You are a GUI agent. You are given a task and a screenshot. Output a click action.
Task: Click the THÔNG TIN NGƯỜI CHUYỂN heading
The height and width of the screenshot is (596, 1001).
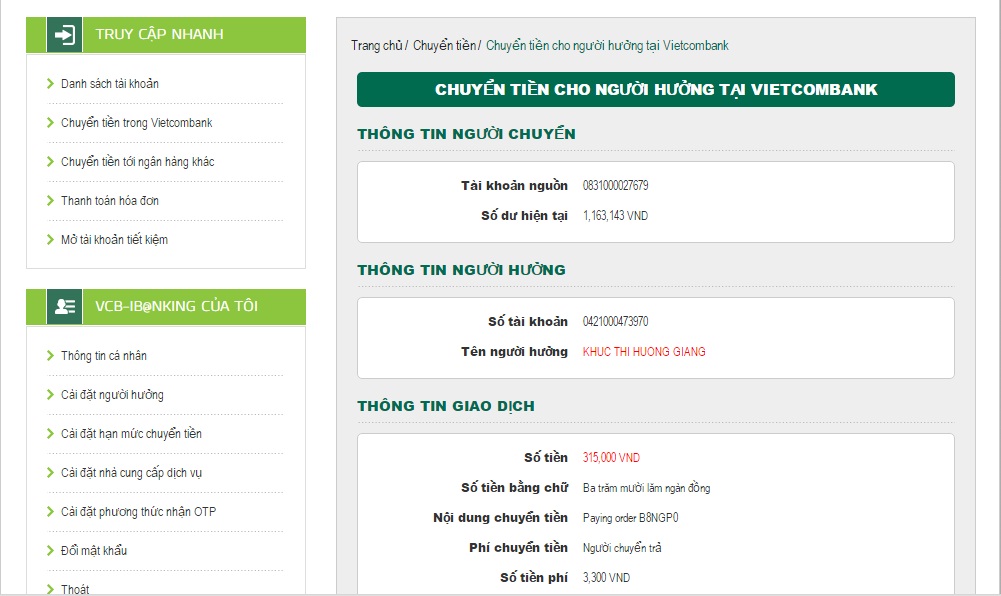click(x=466, y=134)
